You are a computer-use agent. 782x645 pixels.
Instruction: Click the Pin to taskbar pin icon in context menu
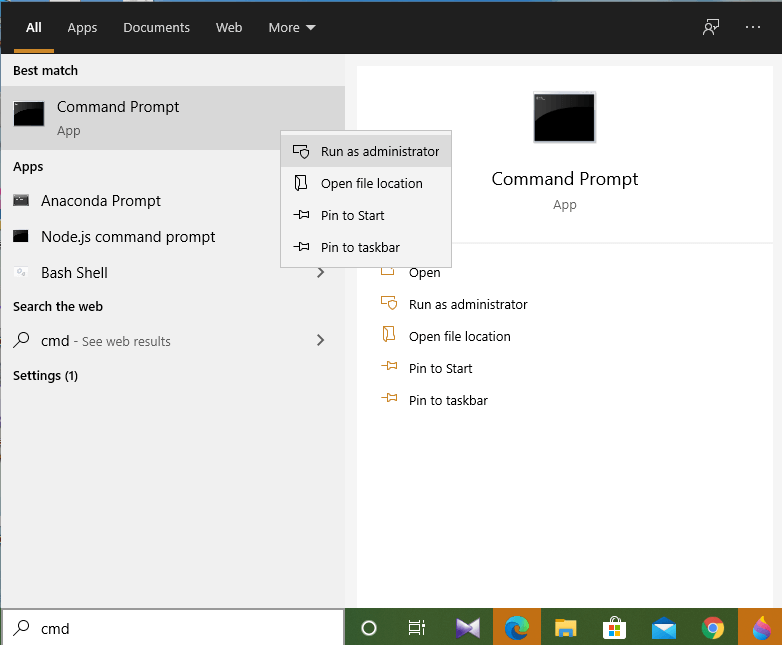pyautogui.click(x=301, y=246)
